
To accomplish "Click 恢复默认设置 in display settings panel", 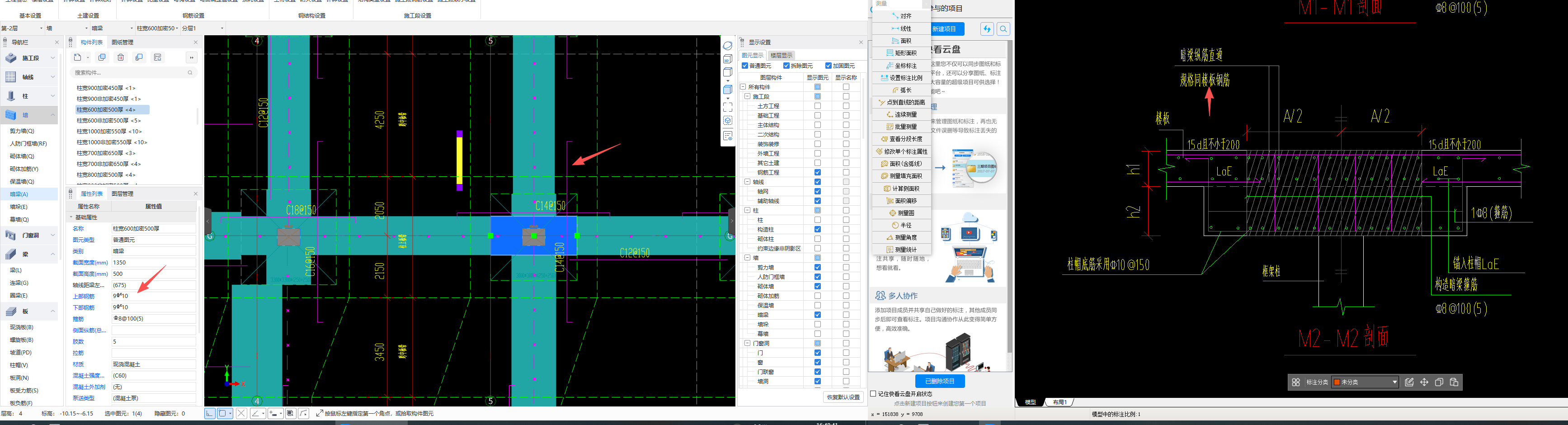I will coord(843,397).
